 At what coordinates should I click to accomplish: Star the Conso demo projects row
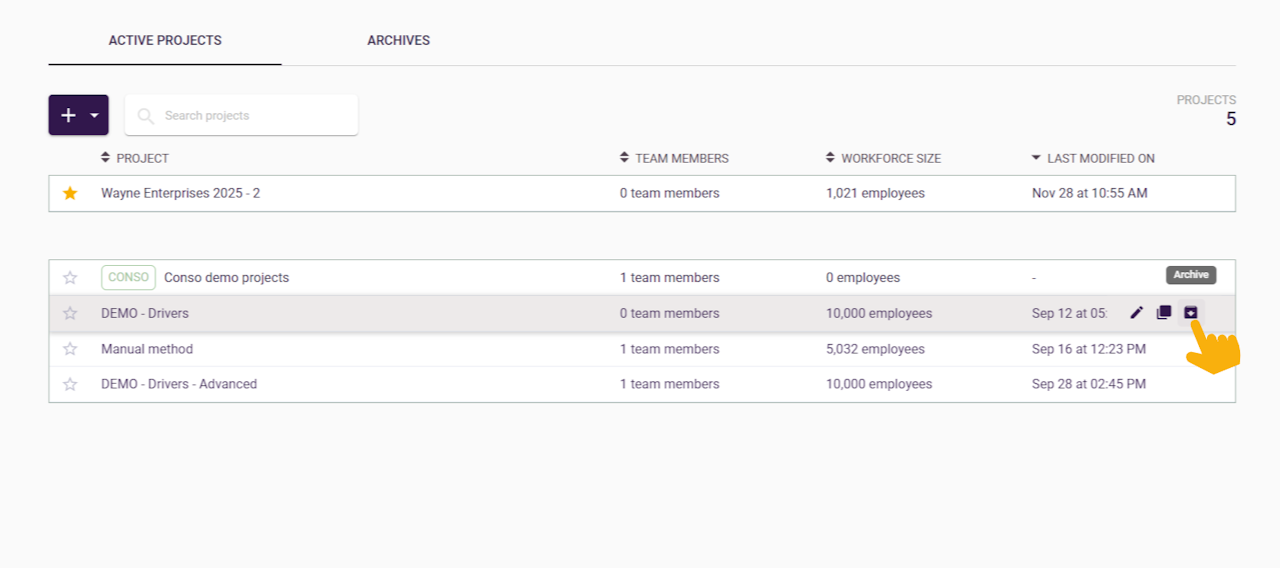(70, 278)
